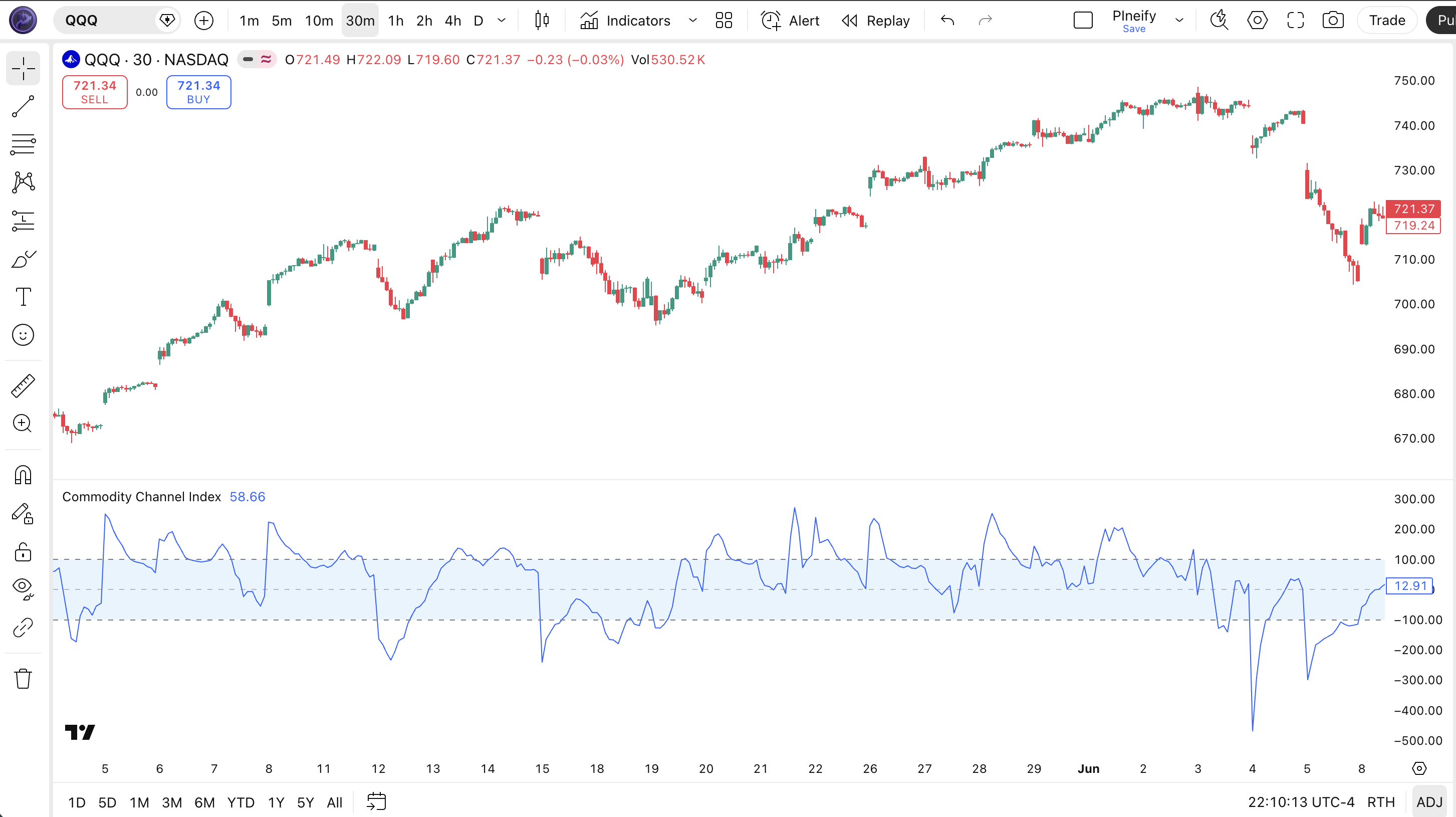Click the Commodity Channel Index legend title
The height and width of the screenshot is (817, 1456).
click(141, 497)
